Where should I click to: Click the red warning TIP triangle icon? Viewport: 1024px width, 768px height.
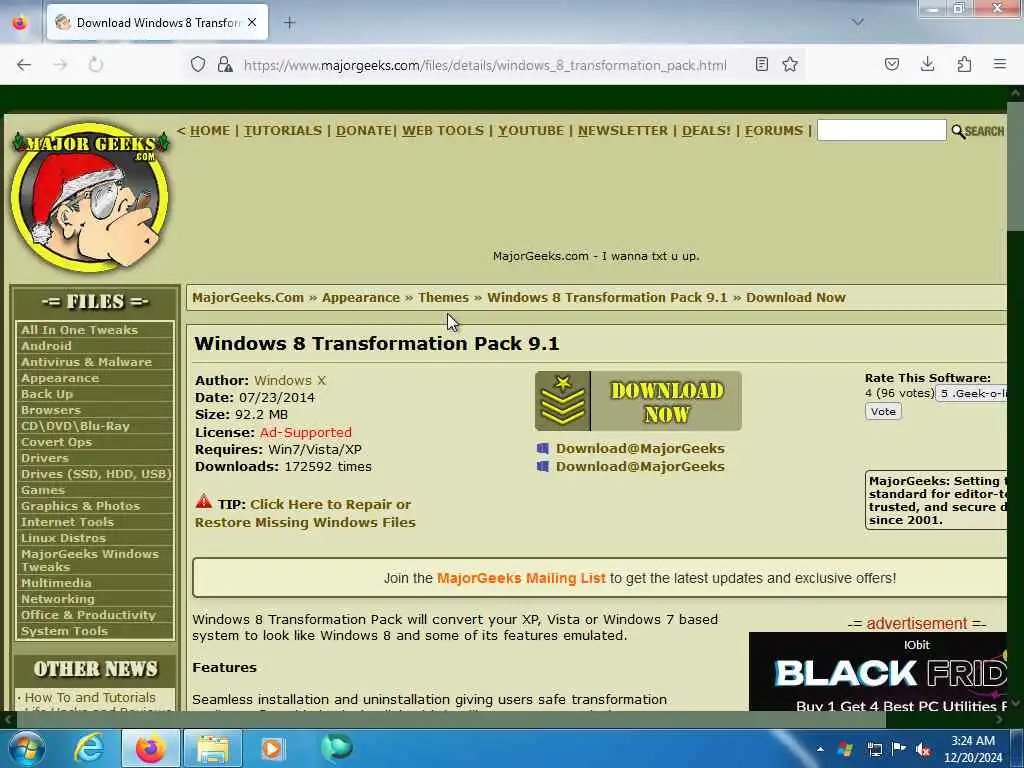[x=204, y=502]
